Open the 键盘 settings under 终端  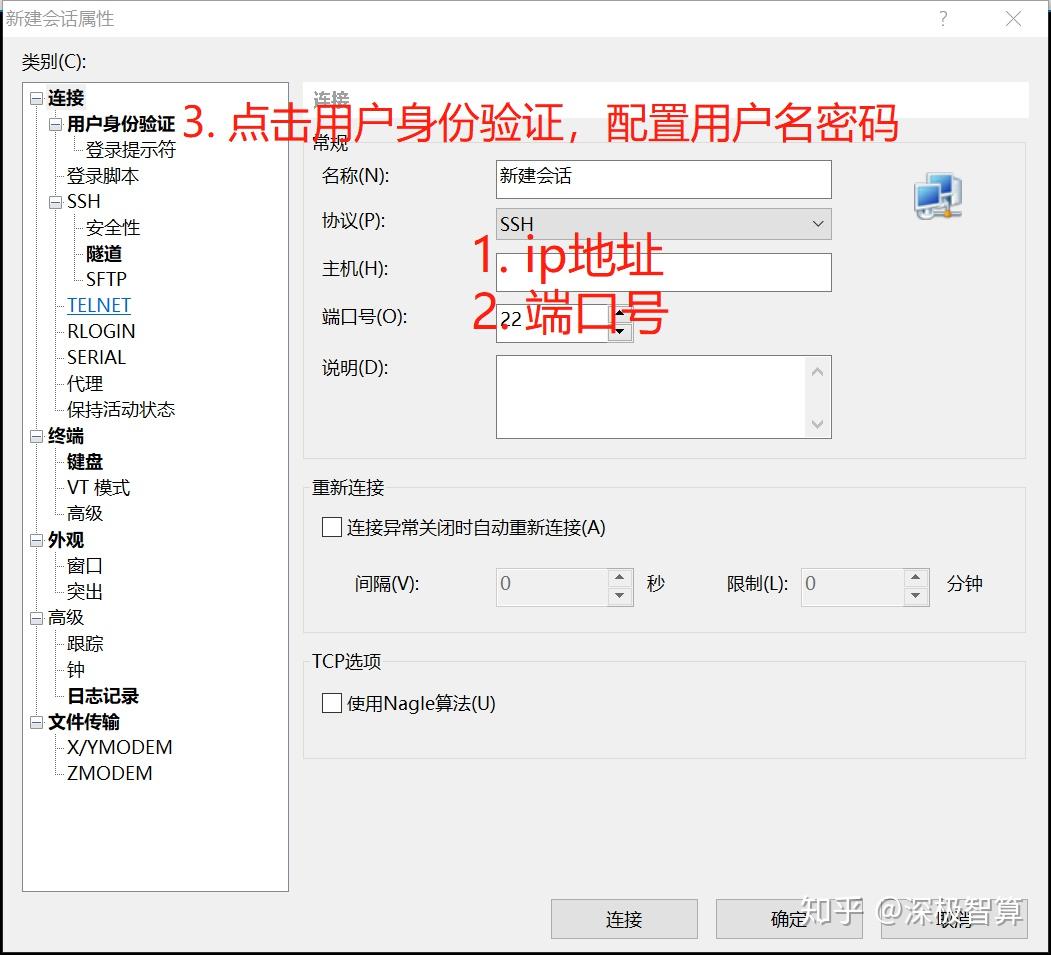click(x=84, y=461)
